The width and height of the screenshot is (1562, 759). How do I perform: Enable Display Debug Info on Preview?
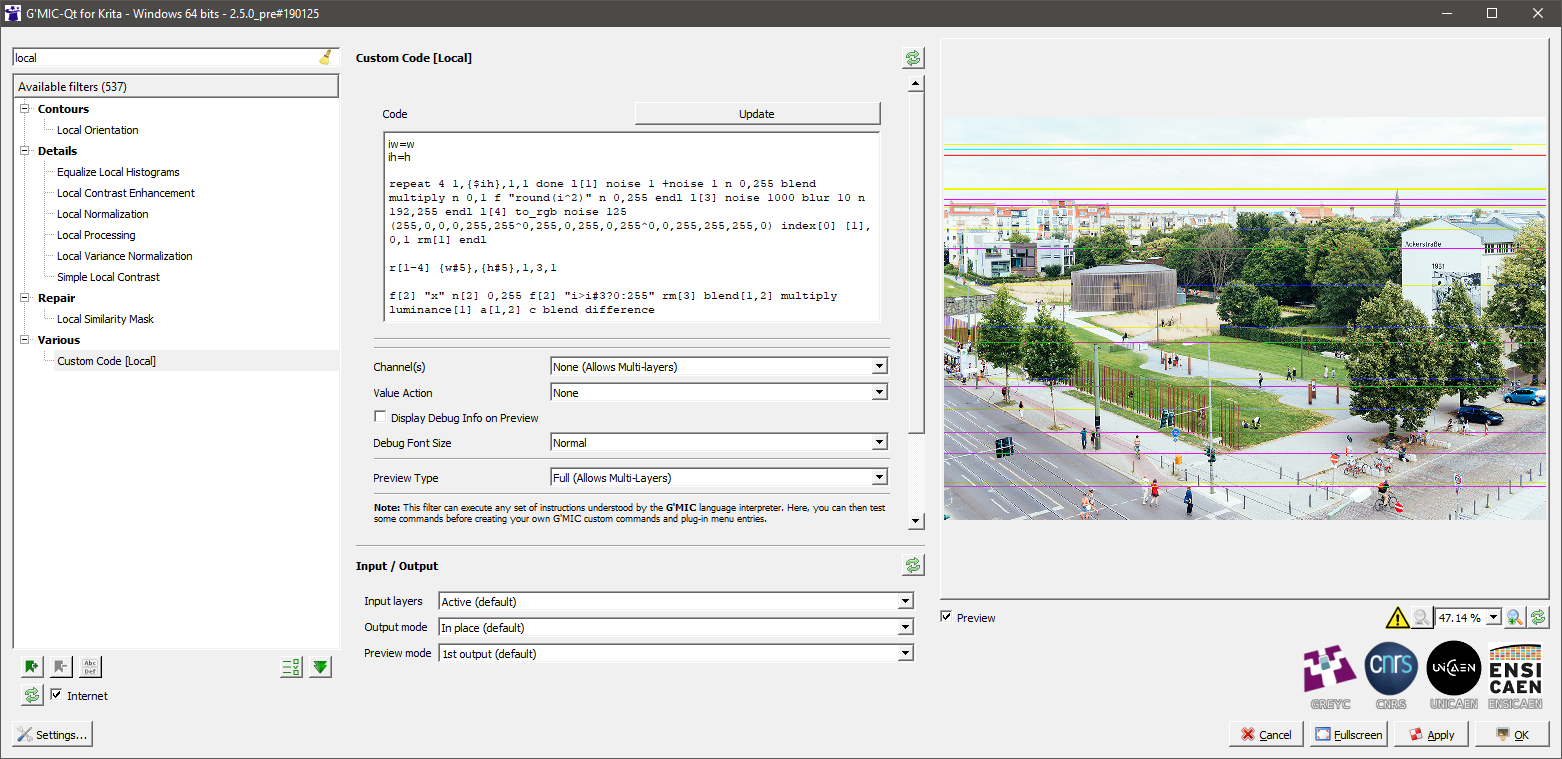pyautogui.click(x=380, y=417)
